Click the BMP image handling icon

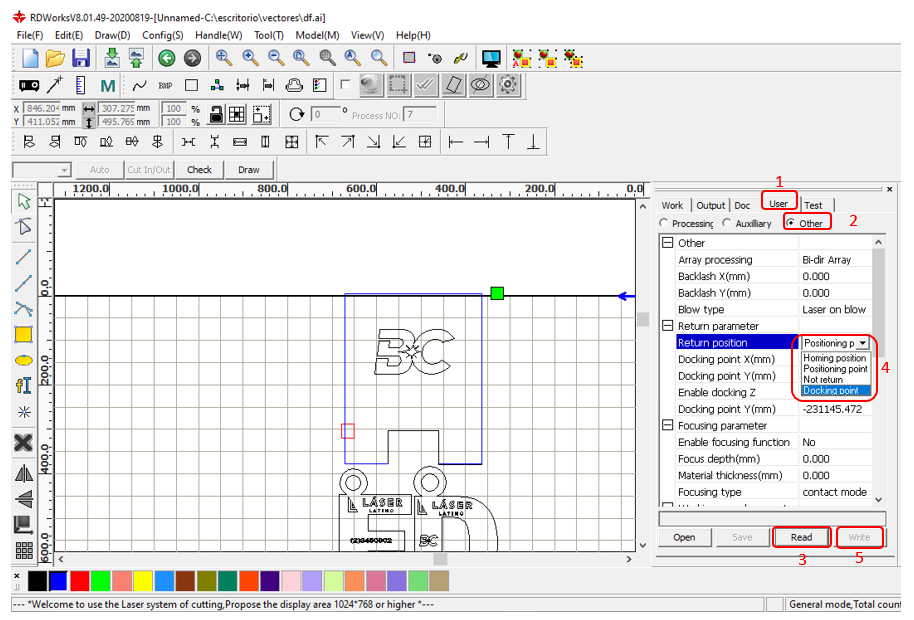pyautogui.click(x=165, y=86)
